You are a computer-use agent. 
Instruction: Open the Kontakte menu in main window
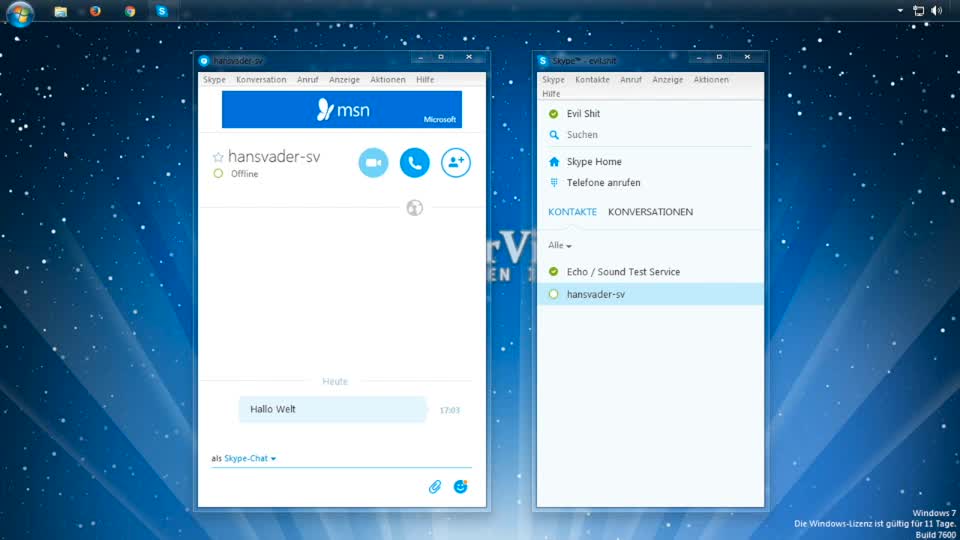pos(592,80)
